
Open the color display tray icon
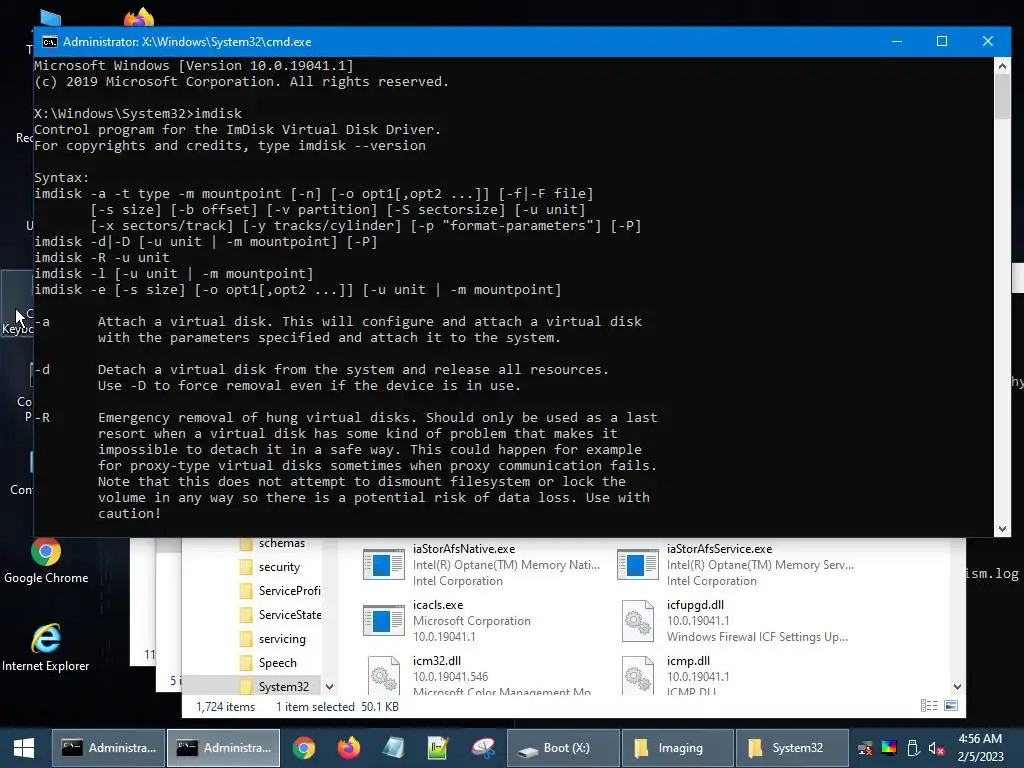[x=889, y=748]
